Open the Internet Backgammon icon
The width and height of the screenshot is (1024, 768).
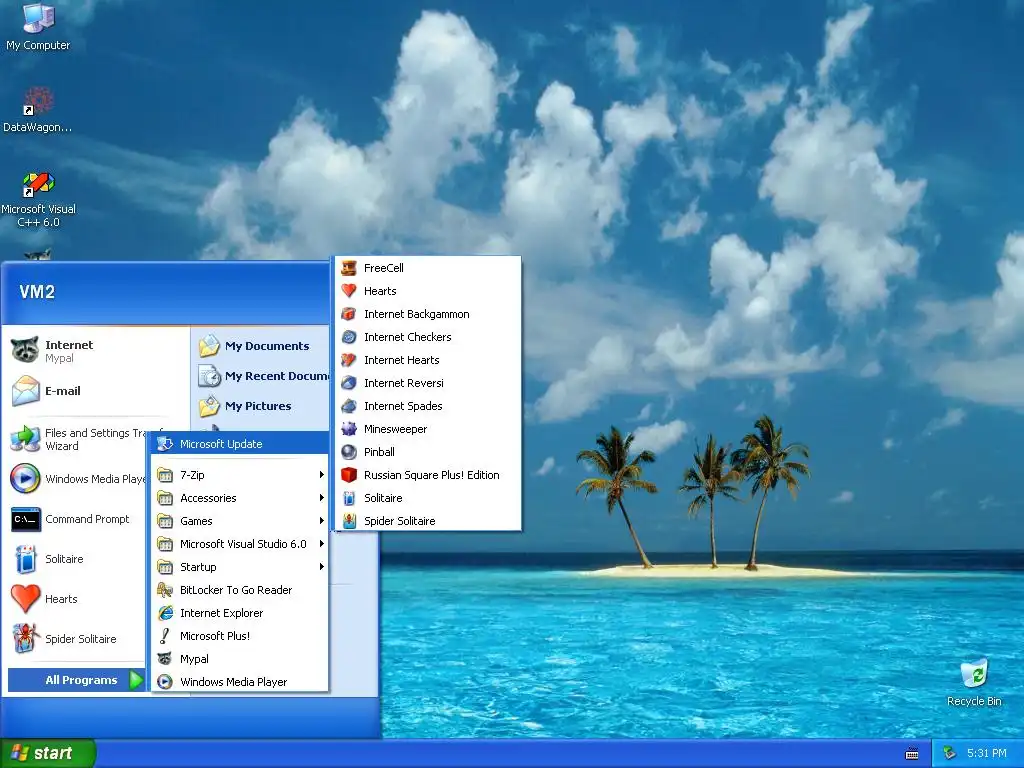coord(349,314)
